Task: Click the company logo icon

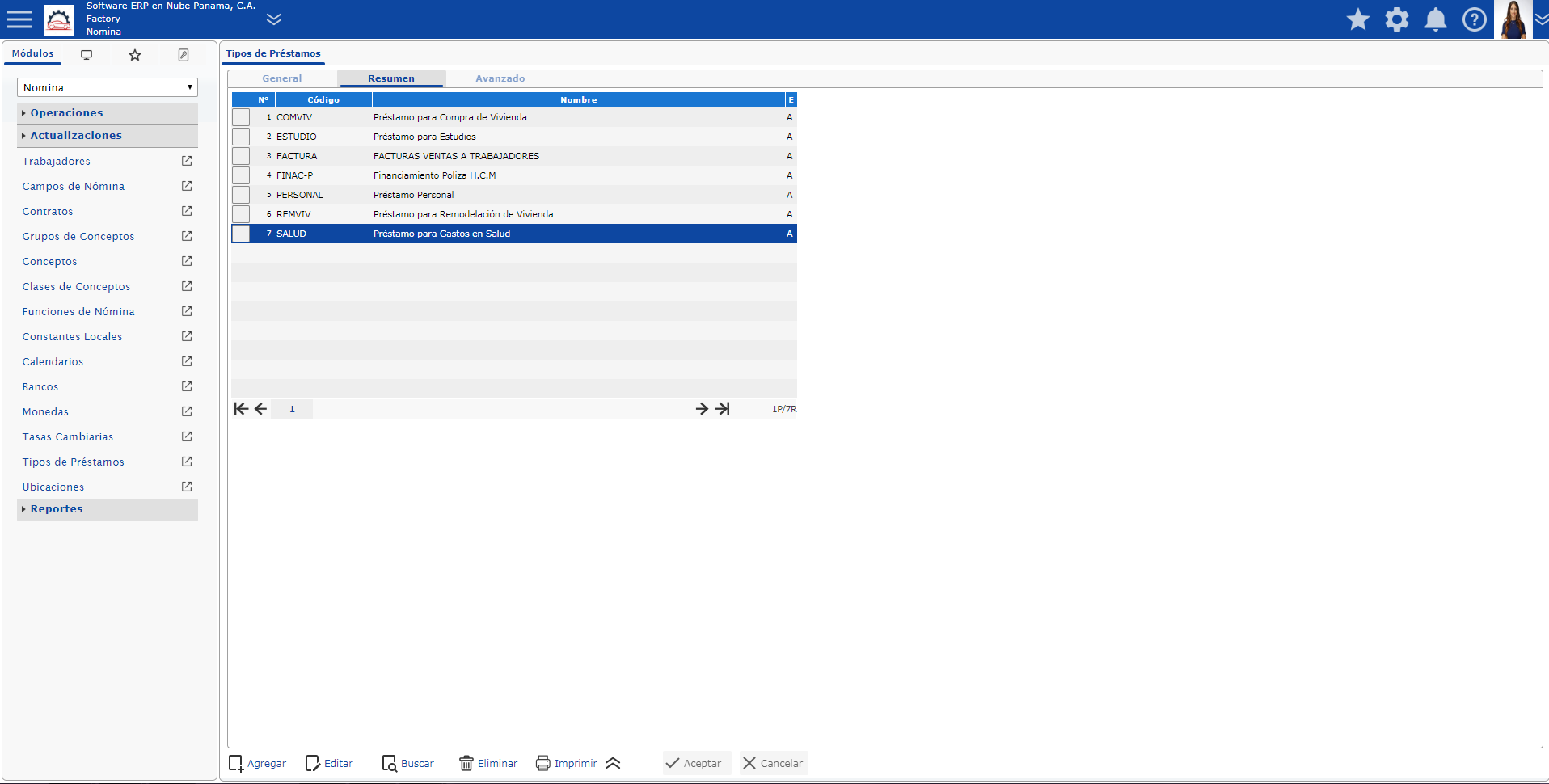Action: tap(59, 19)
